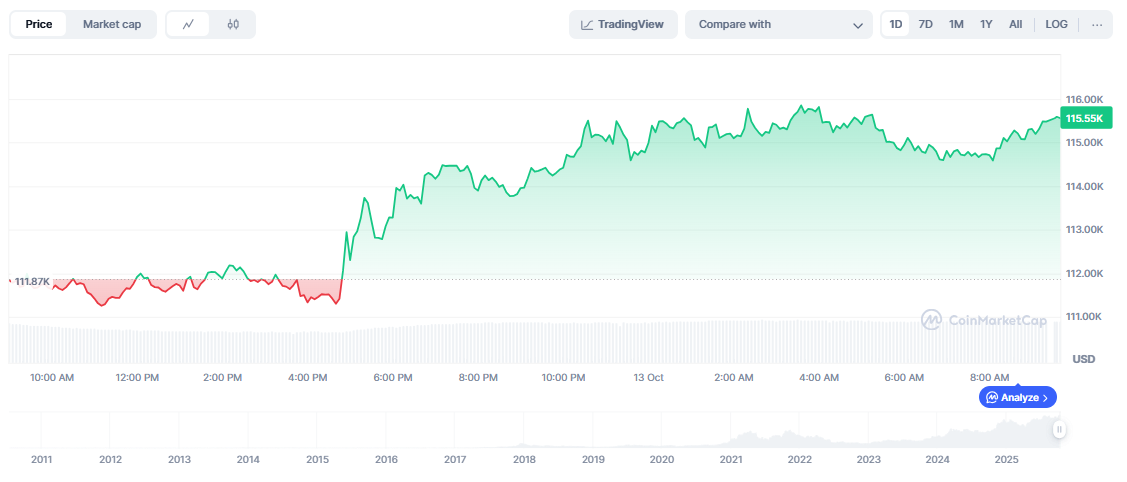Click the Analyze button
Image resolution: width=1127 pixels, height=482 pixels.
(x=1018, y=397)
